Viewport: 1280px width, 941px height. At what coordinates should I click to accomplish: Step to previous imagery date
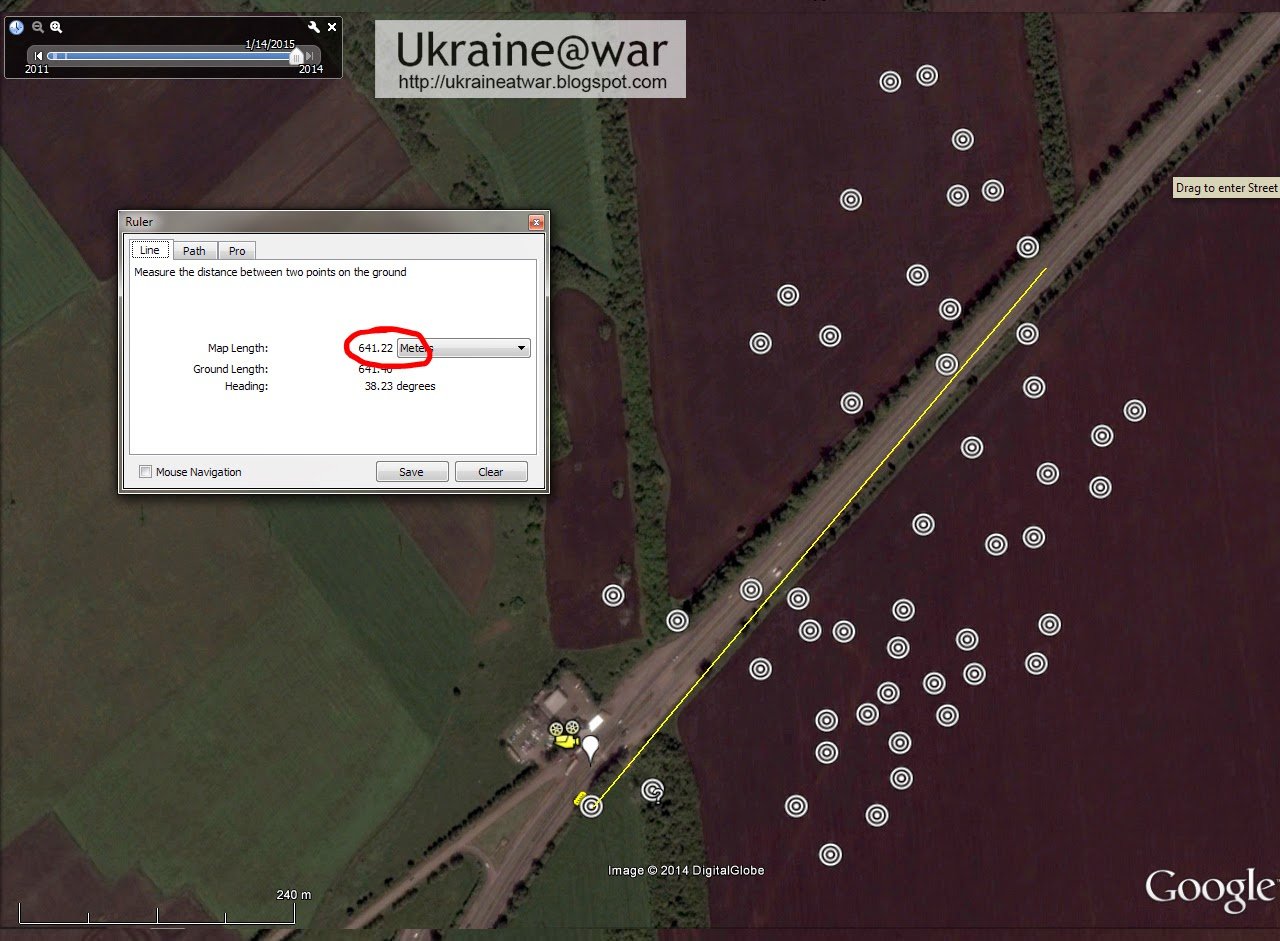[38, 56]
